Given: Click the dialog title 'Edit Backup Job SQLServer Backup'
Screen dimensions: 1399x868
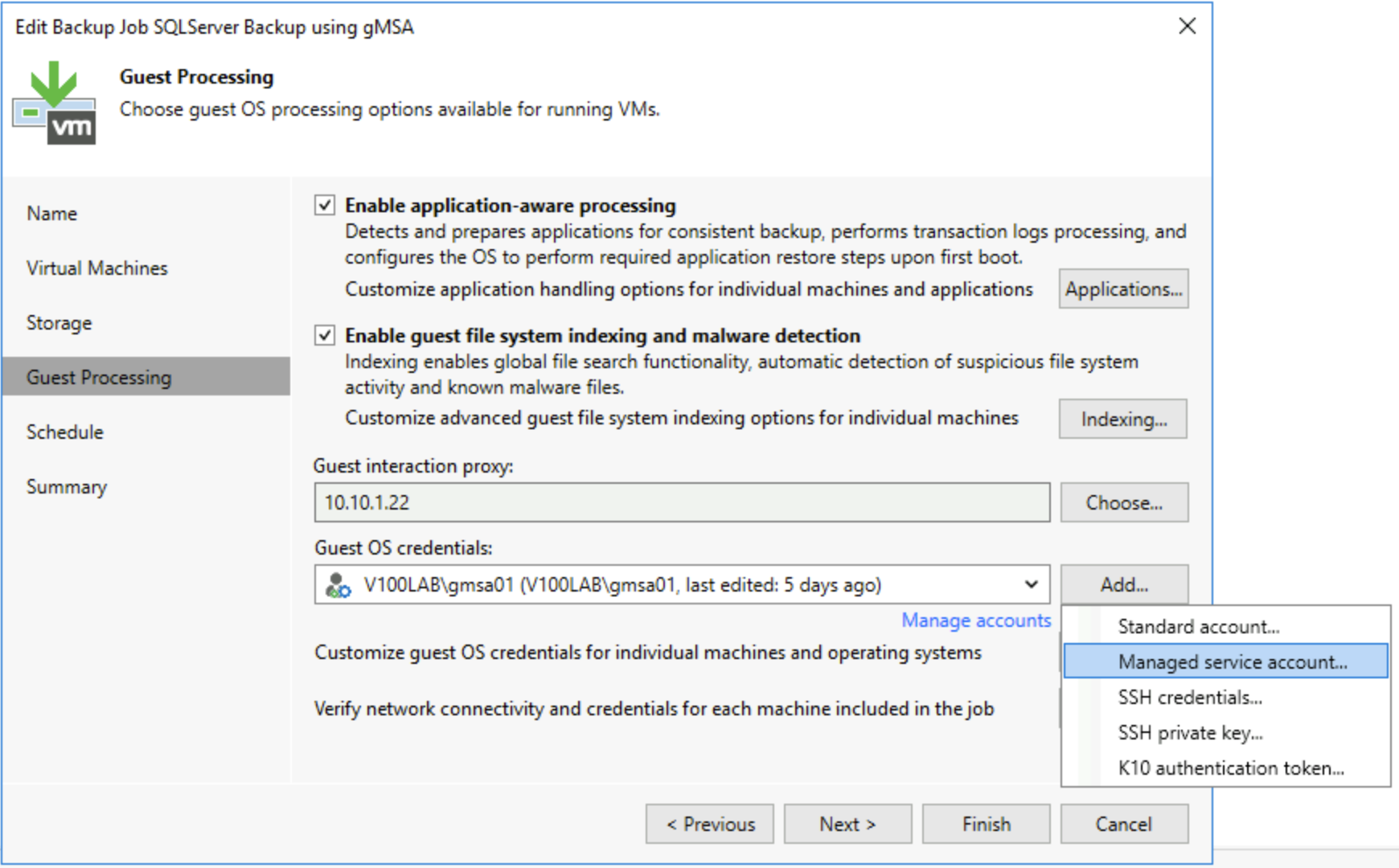Looking at the screenshot, I should (215, 27).
